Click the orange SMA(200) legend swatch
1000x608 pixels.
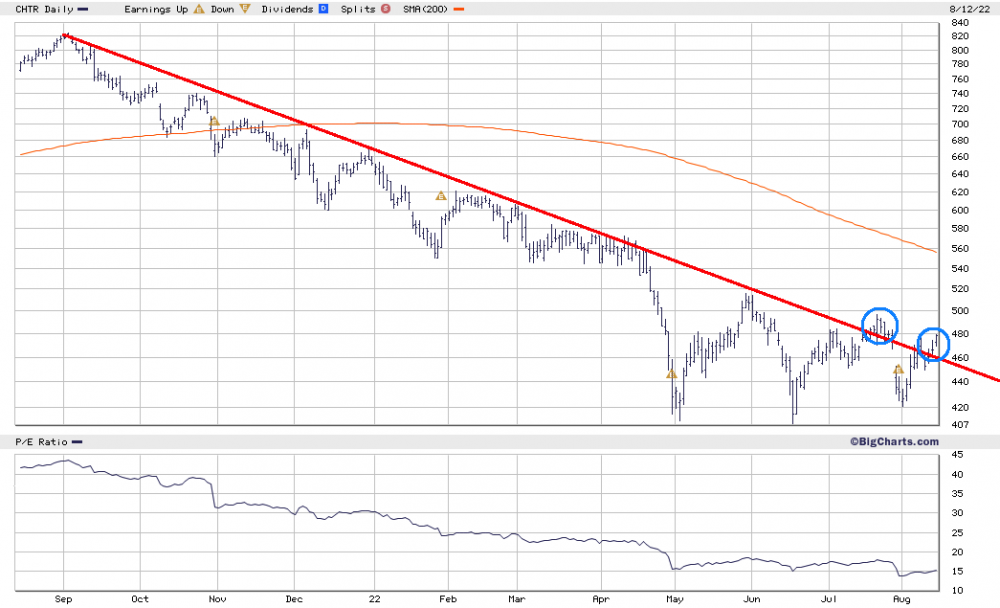[x=459, y=10]
